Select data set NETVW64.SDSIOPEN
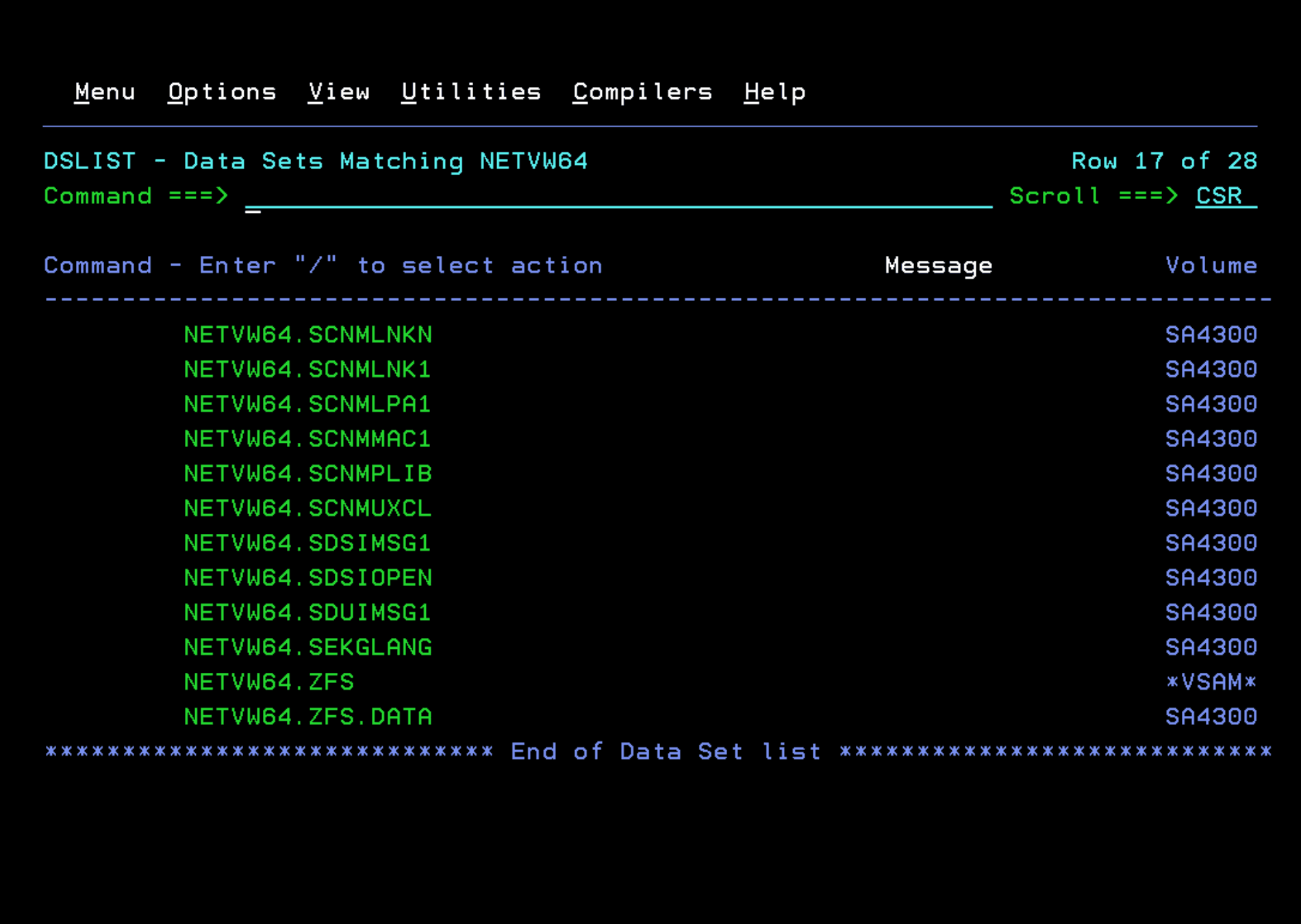Viewport: 1301px width, 924px height. (307, 578)
